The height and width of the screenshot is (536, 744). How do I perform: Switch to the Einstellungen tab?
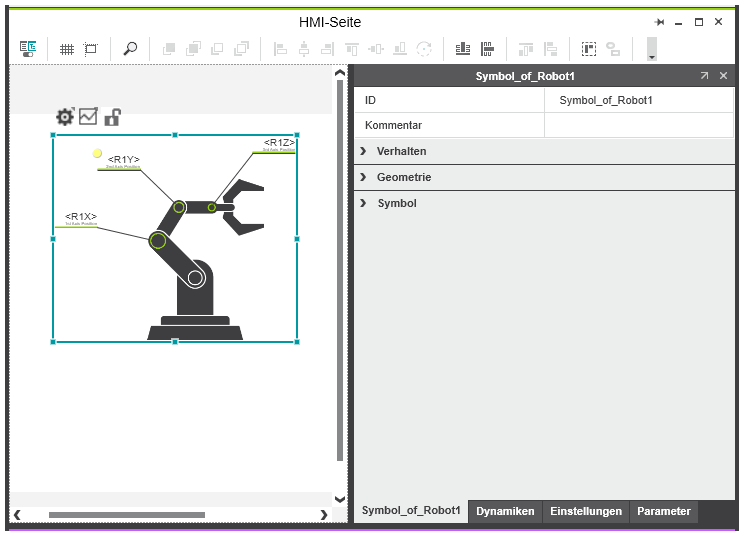586,511
